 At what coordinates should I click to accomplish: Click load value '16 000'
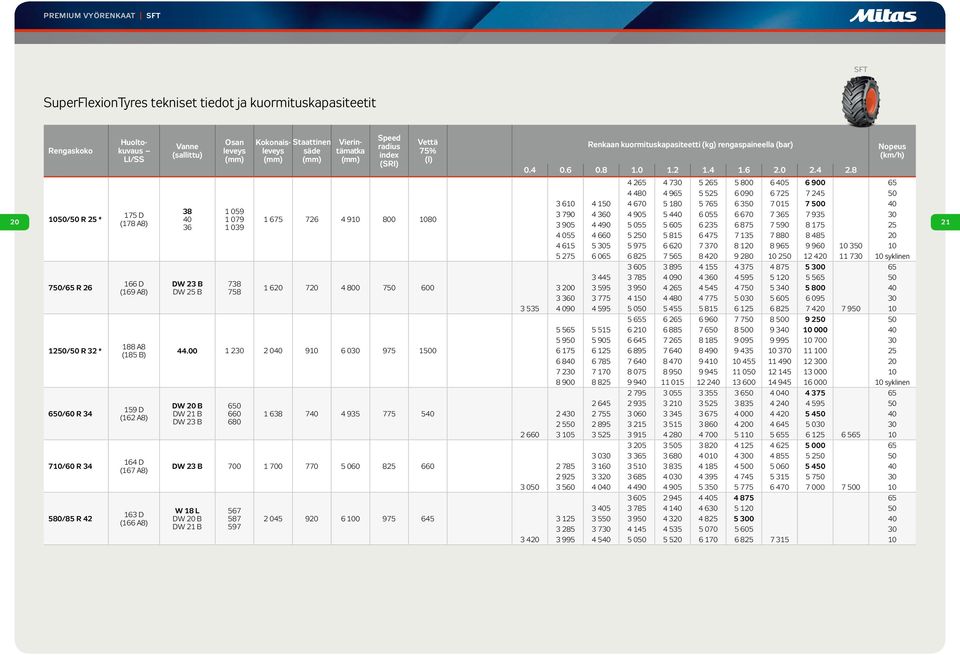tap(815, 383)
